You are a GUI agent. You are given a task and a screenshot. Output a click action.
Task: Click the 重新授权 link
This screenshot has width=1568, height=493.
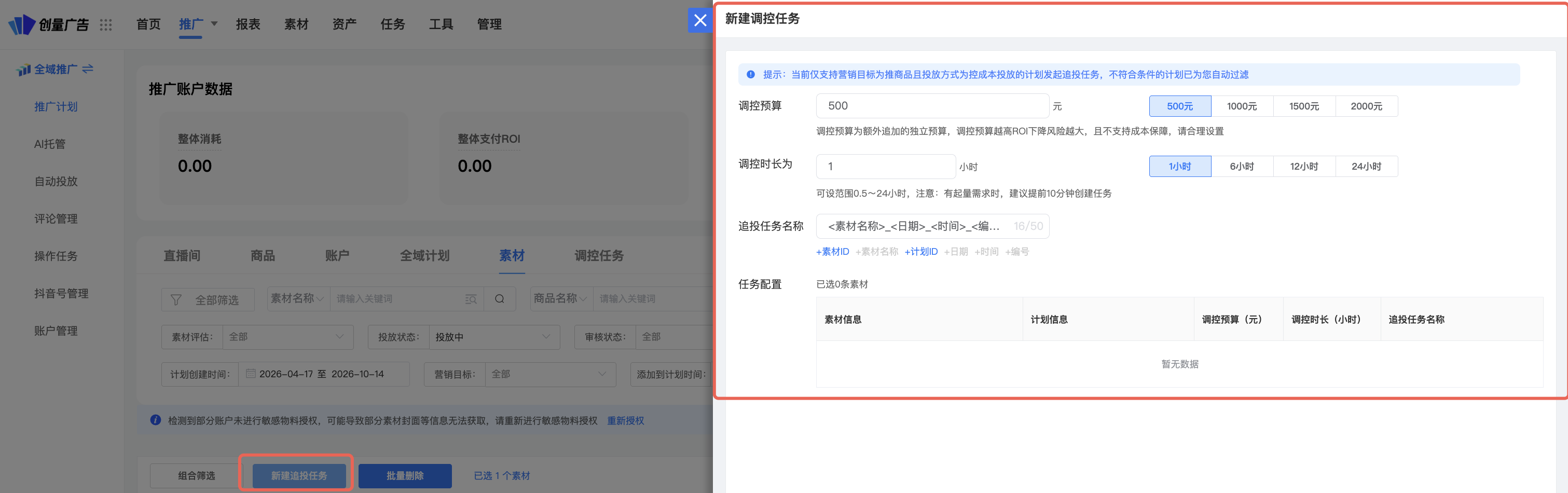click(625, 420)
